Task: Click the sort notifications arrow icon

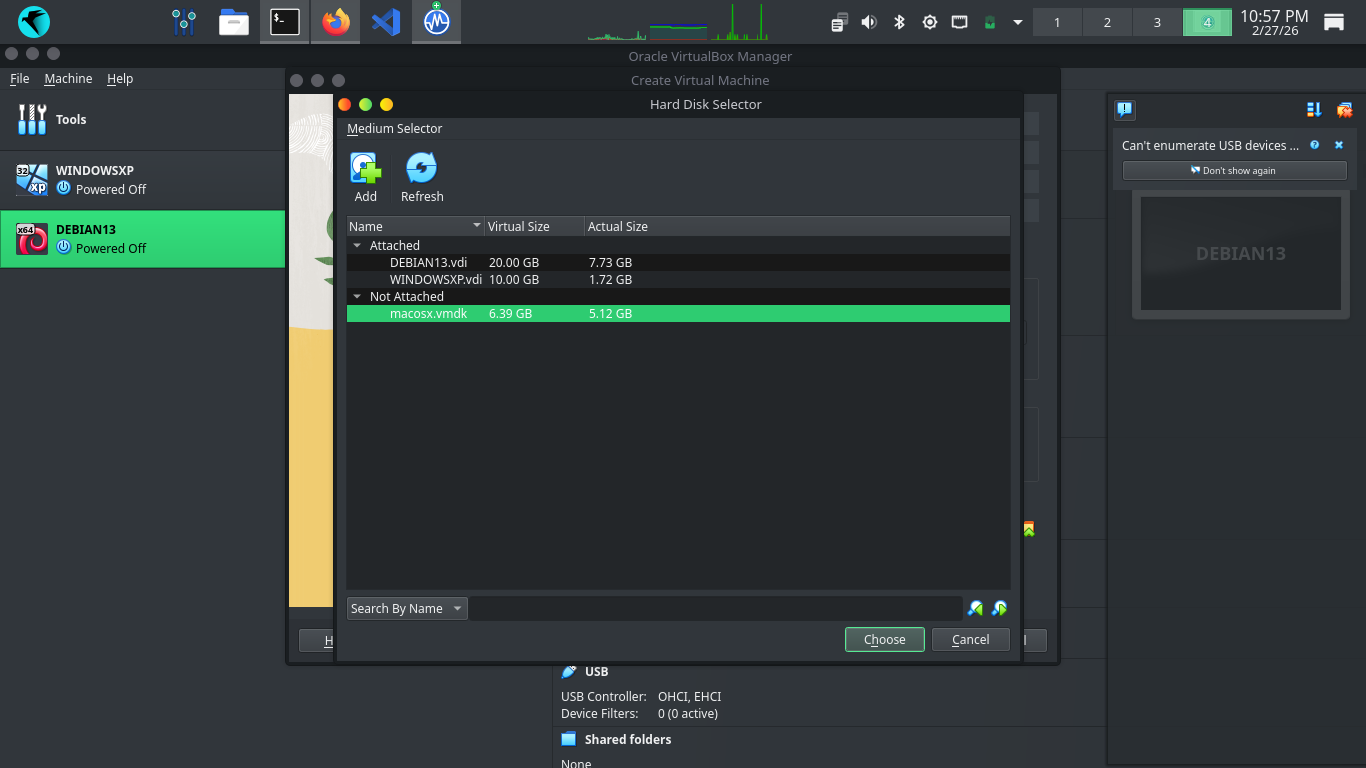Action: pos(1314,110)
